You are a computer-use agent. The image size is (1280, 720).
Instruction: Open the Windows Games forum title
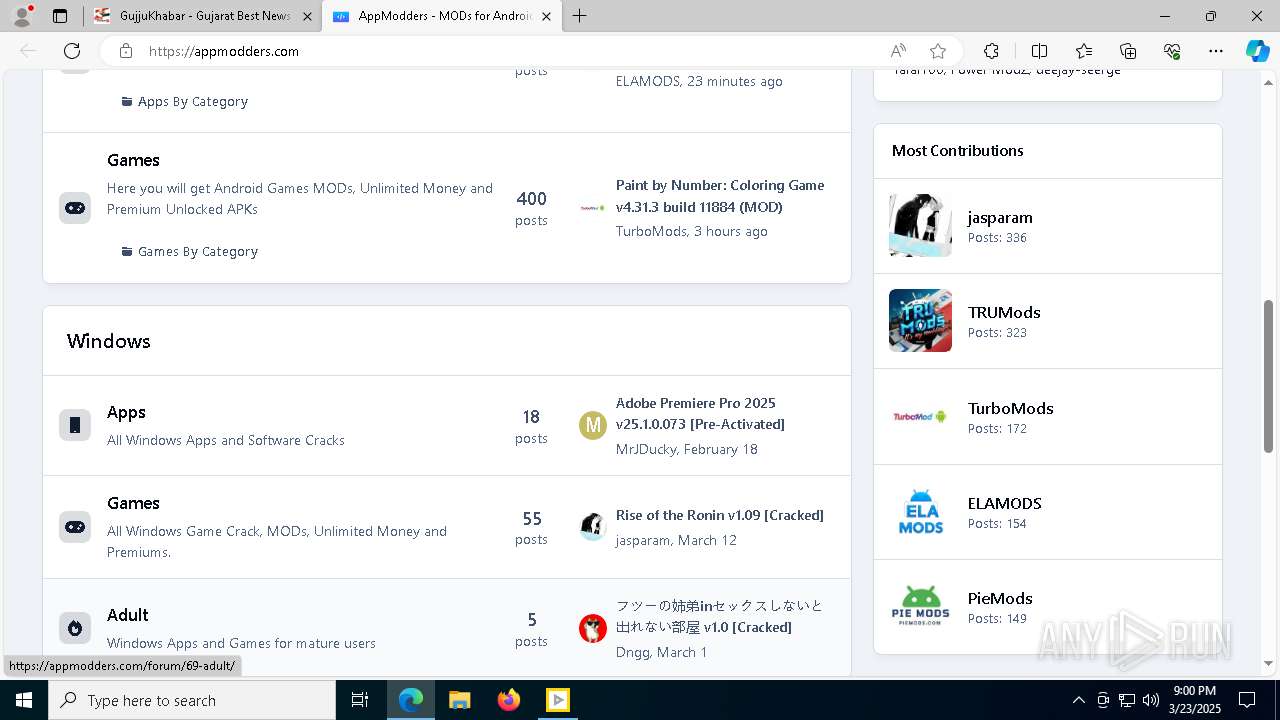pyautogui.click(x=133, y=503)
